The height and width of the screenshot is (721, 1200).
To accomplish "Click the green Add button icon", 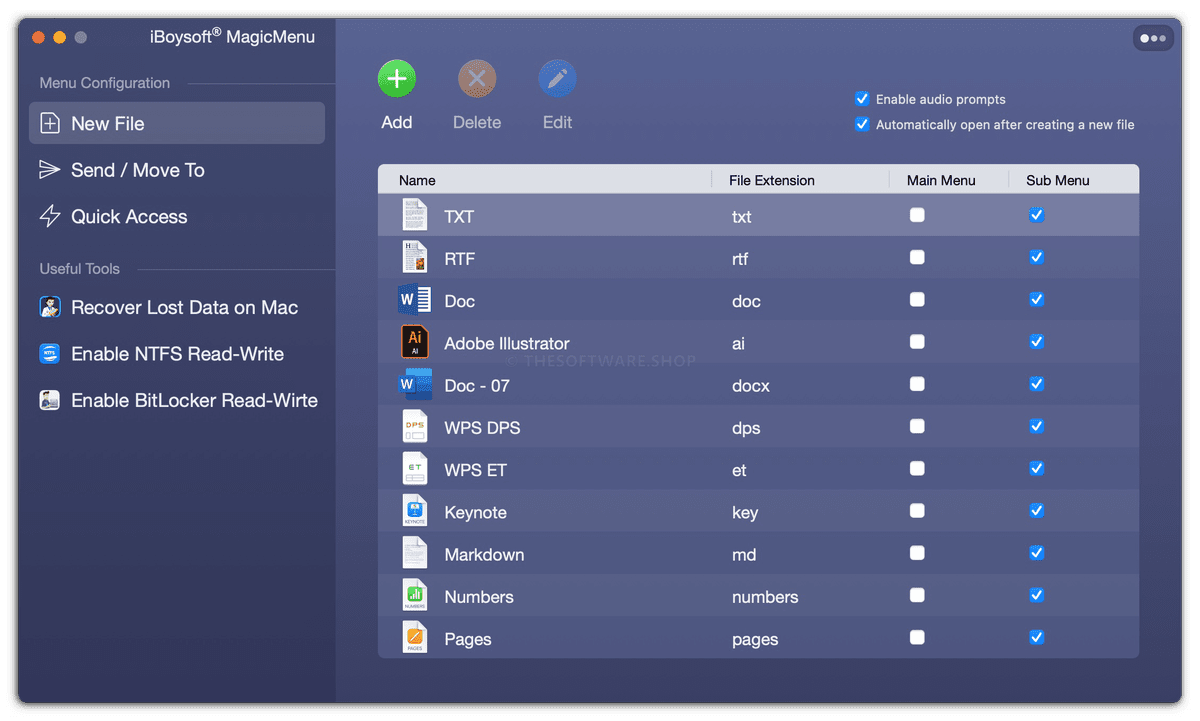I will tap(397, 79).
